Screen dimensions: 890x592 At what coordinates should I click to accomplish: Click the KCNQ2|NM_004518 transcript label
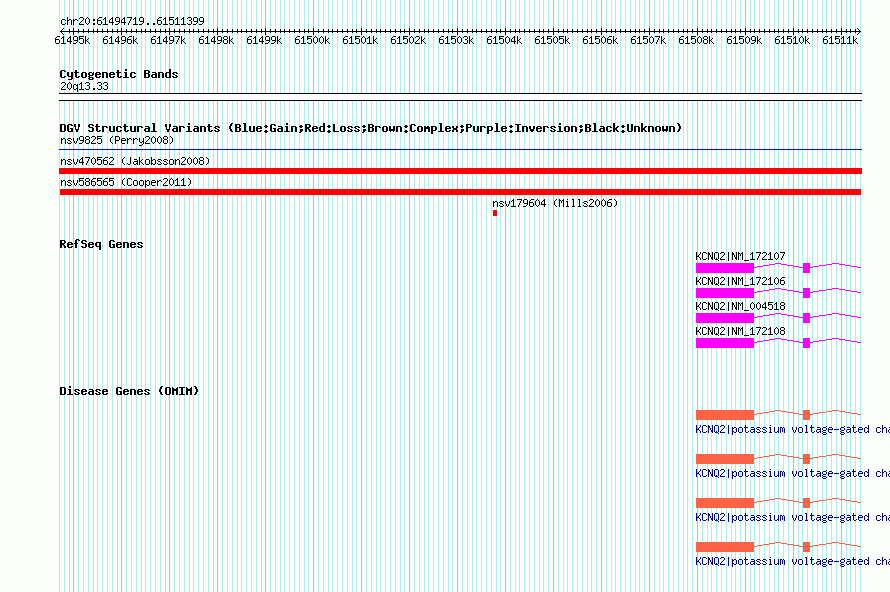click(740, 307)
